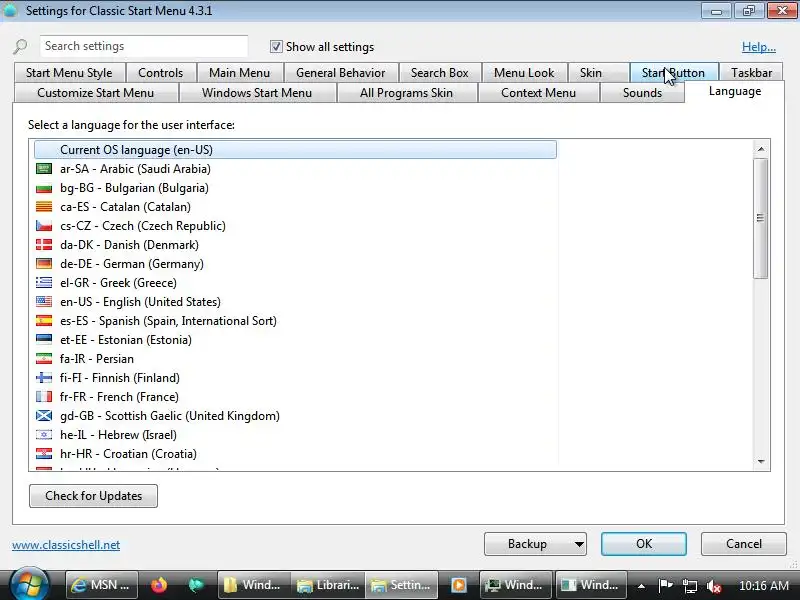800x600 pixels.
Task: Select Current OS language (en-US) row
Action: click(295, 150)
